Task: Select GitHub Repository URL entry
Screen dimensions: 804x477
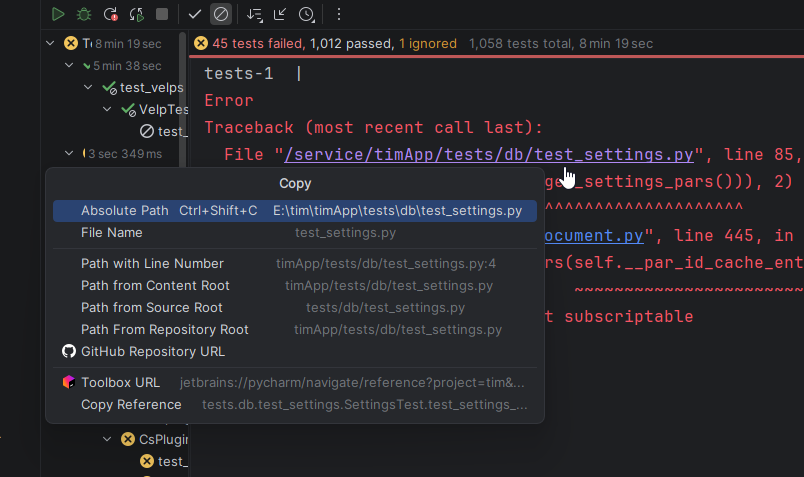Action: [153, 352]
